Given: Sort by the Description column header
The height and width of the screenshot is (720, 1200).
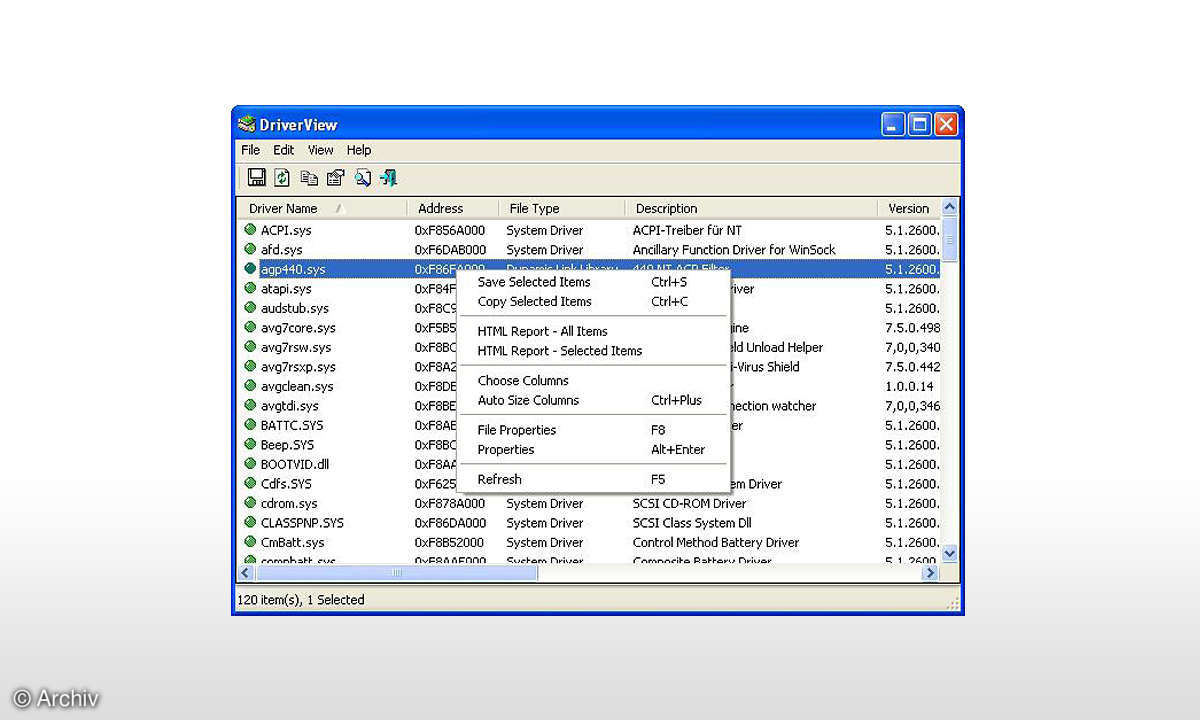Looking at the screenshot, I should pyautogui.click(x=752, y=208).
